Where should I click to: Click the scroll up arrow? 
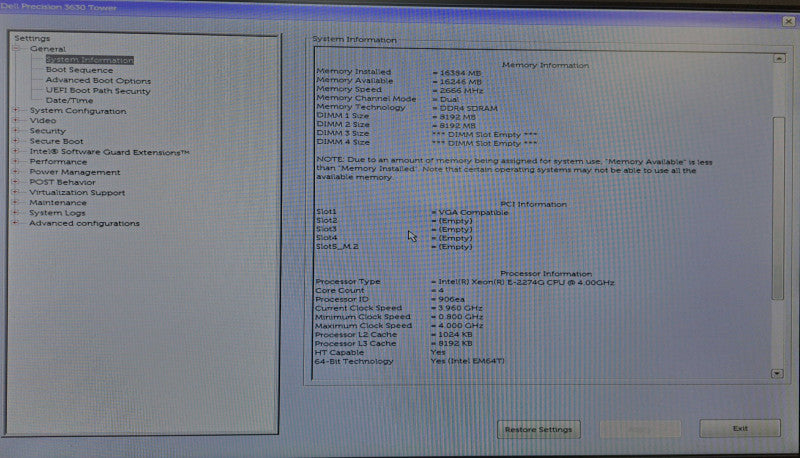click(779, 59)
